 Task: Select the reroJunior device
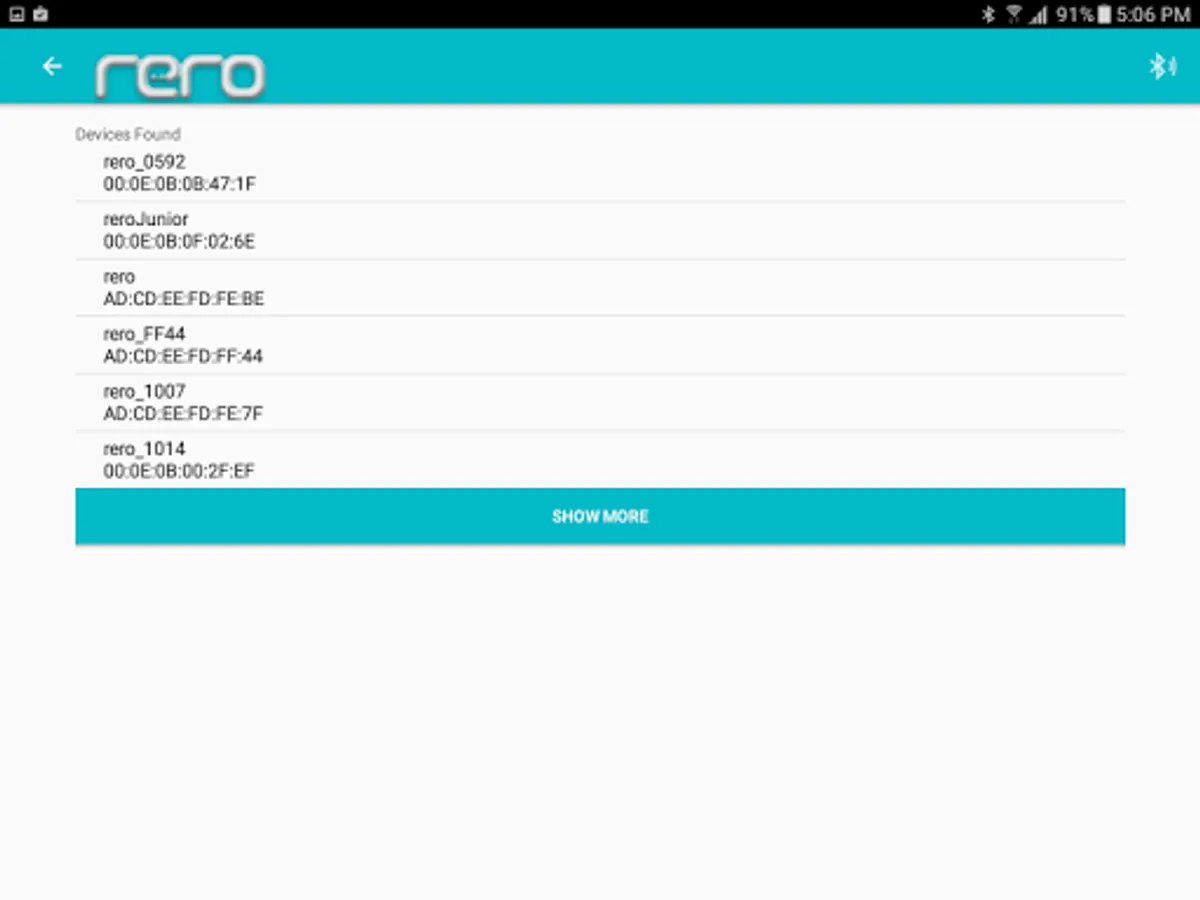pos(600,230)
